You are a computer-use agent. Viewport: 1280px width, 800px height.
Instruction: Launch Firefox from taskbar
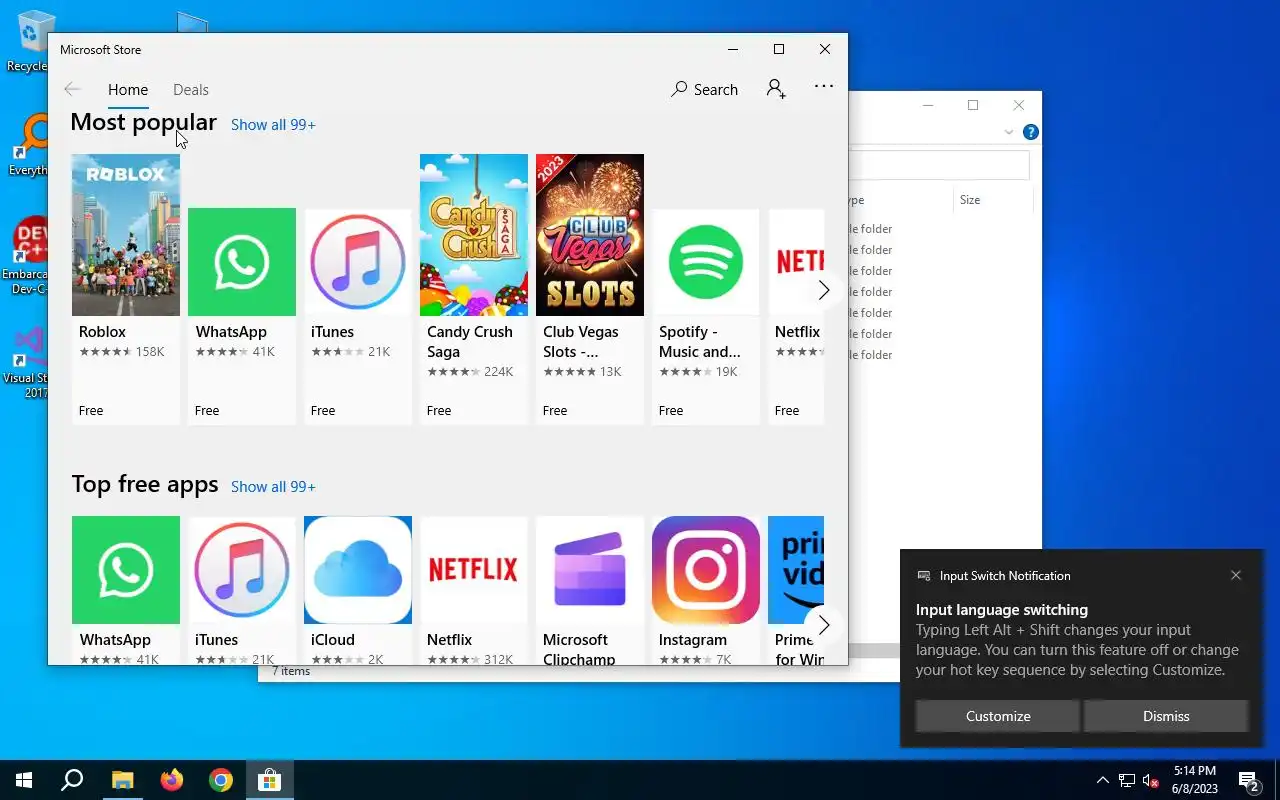coord(172,780)
